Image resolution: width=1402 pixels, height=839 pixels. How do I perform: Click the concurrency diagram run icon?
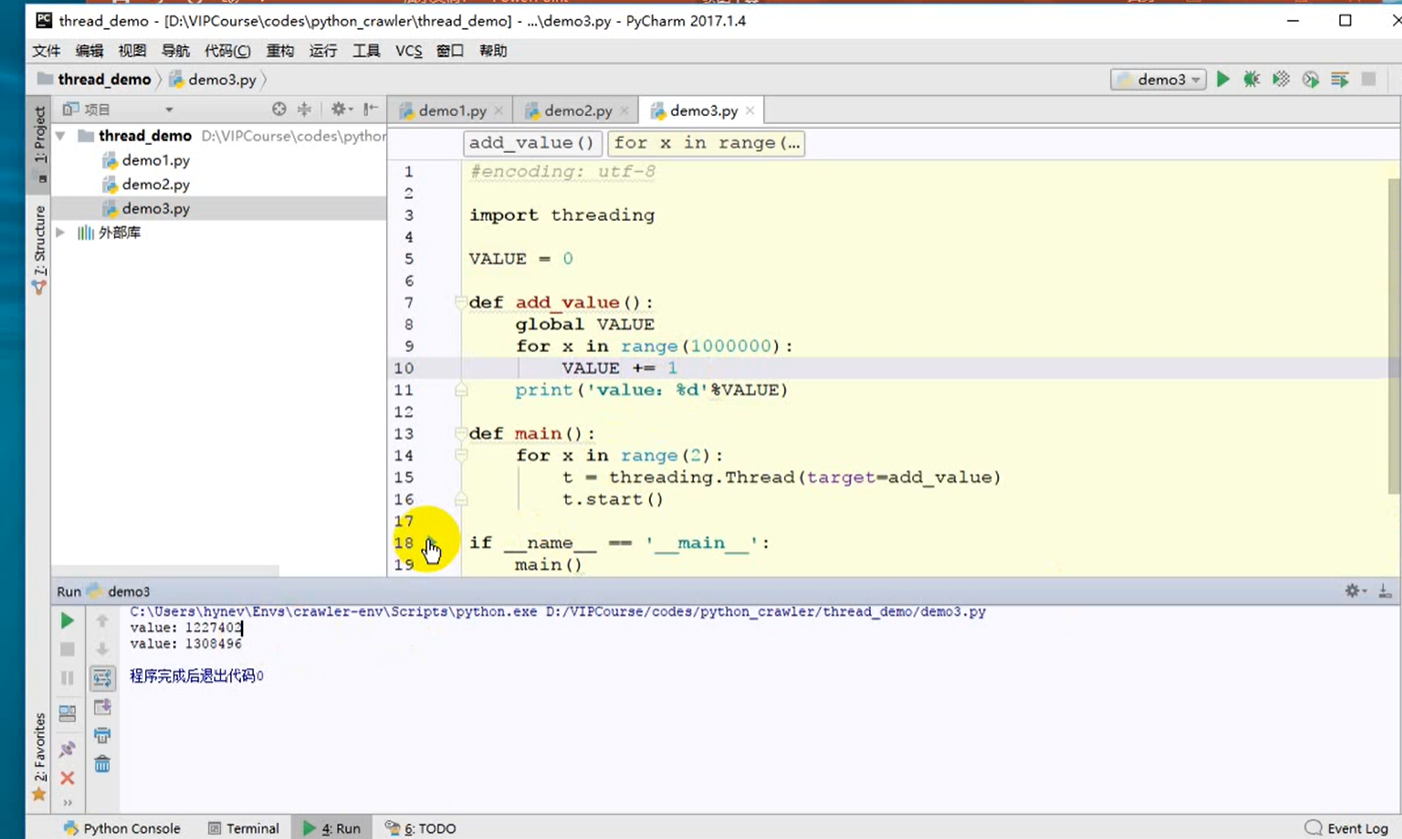tap(1340, 79)
